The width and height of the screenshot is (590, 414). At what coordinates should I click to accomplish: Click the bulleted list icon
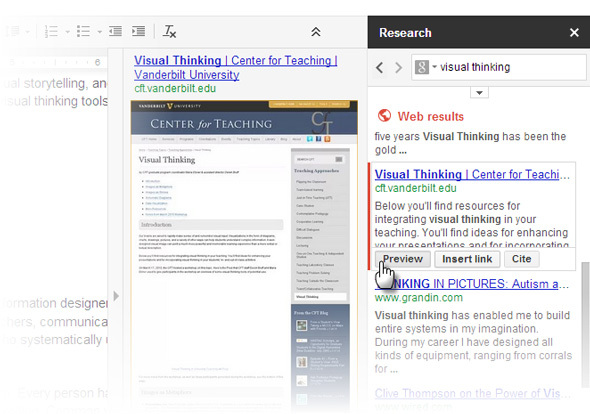84,32
